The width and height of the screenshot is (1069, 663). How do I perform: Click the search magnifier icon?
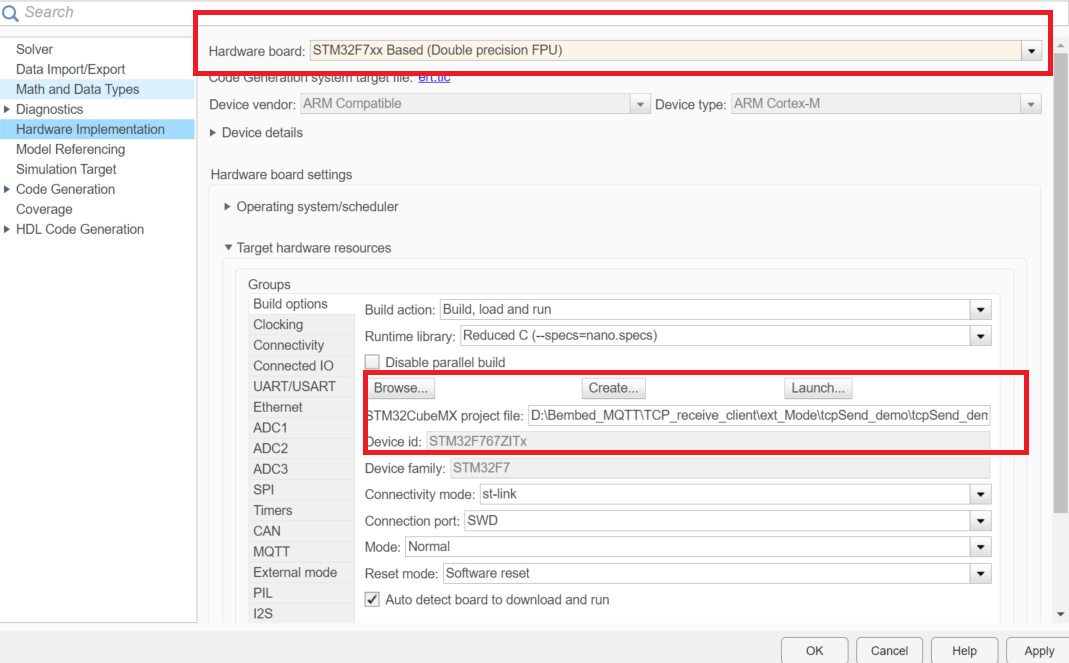10,12
